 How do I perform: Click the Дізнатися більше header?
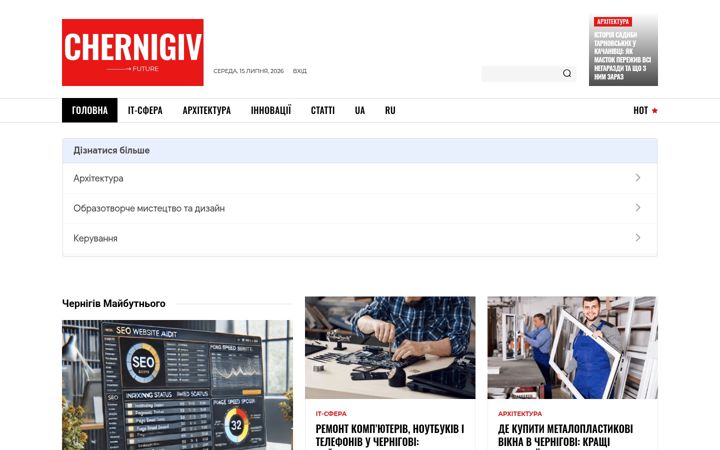point(360,151)
